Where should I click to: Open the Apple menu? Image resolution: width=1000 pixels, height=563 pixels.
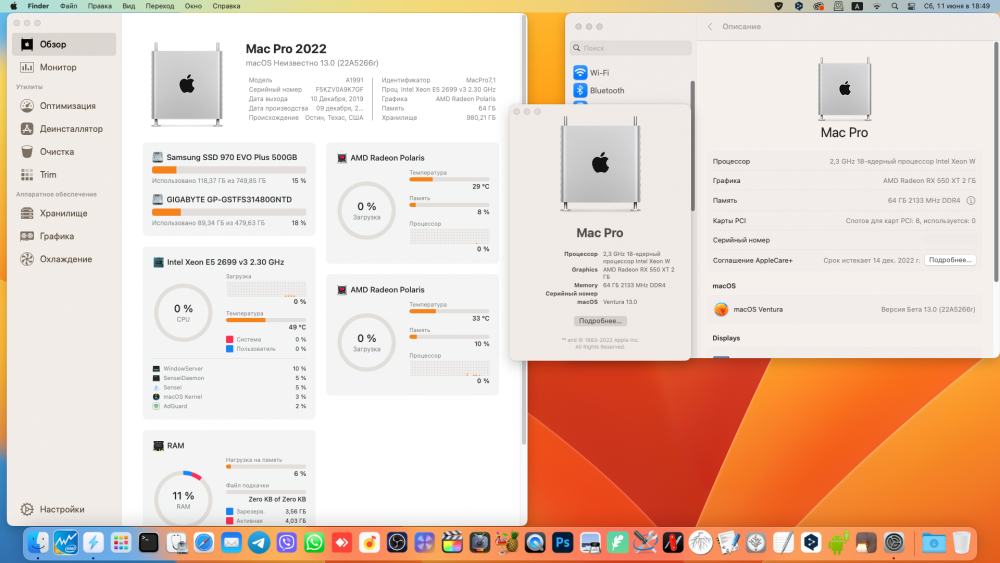[13, 6]
